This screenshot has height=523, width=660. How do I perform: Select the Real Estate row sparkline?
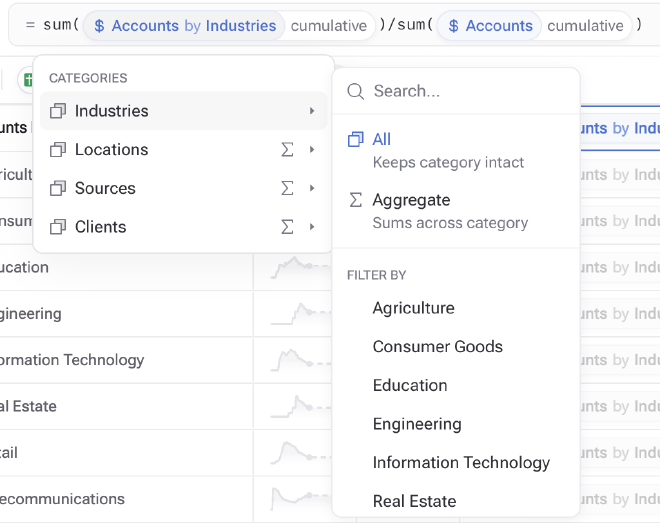click(x=300, y=406)
